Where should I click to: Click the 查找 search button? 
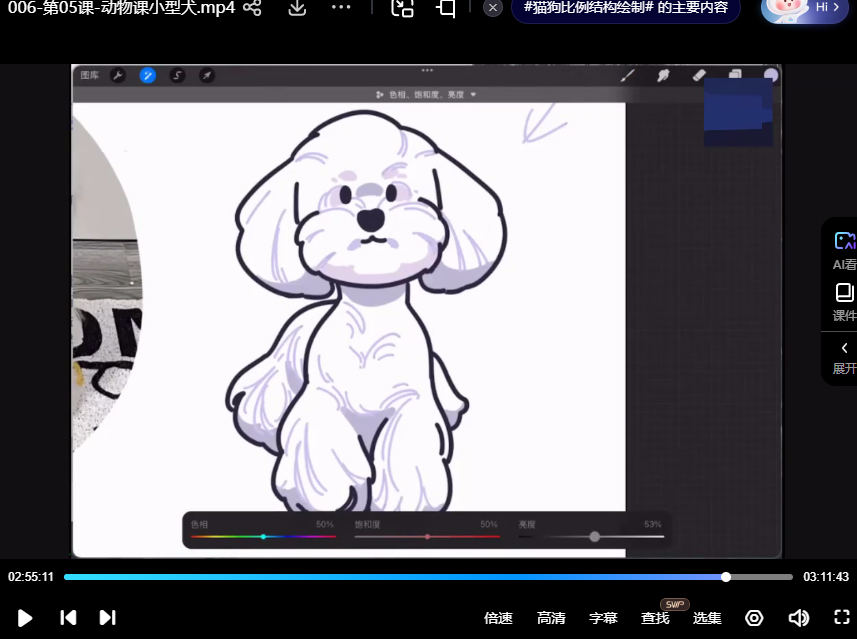pyautogui.click(x=655, y=618)
